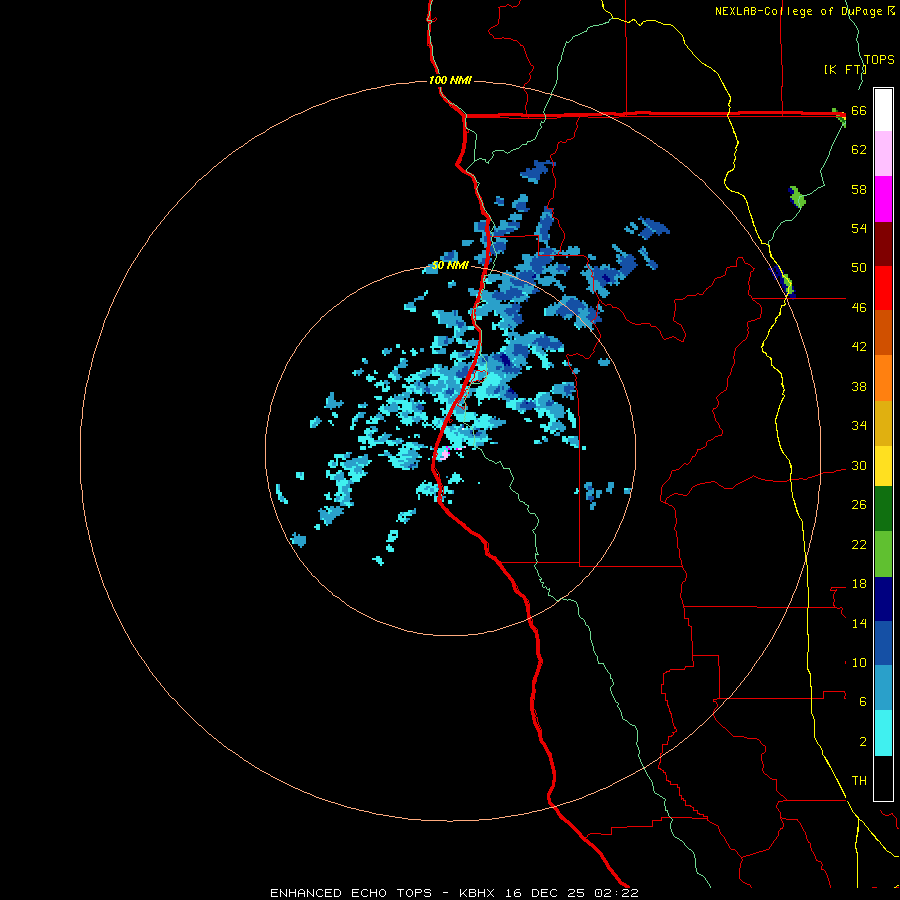The image size is (900, 900).
Task: Click the 100 NMI range ring label
Action: click(450, 80)
